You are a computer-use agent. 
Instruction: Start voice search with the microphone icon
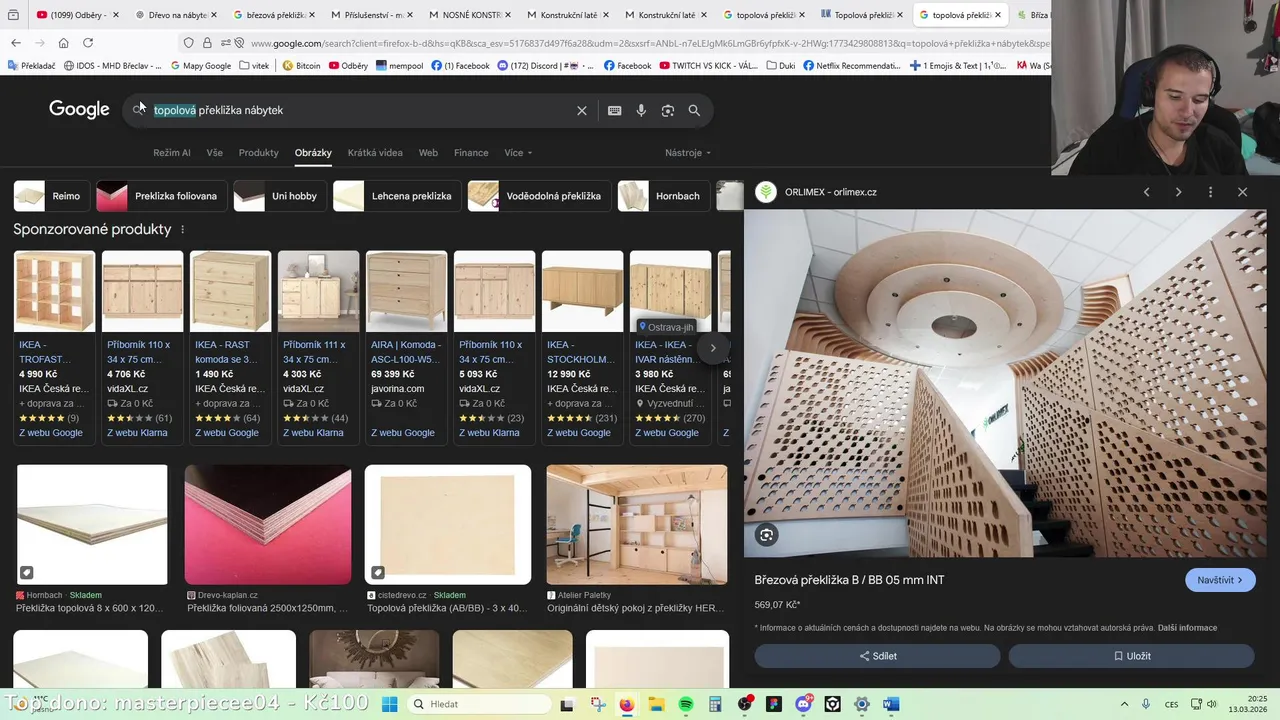click(641, 111)
